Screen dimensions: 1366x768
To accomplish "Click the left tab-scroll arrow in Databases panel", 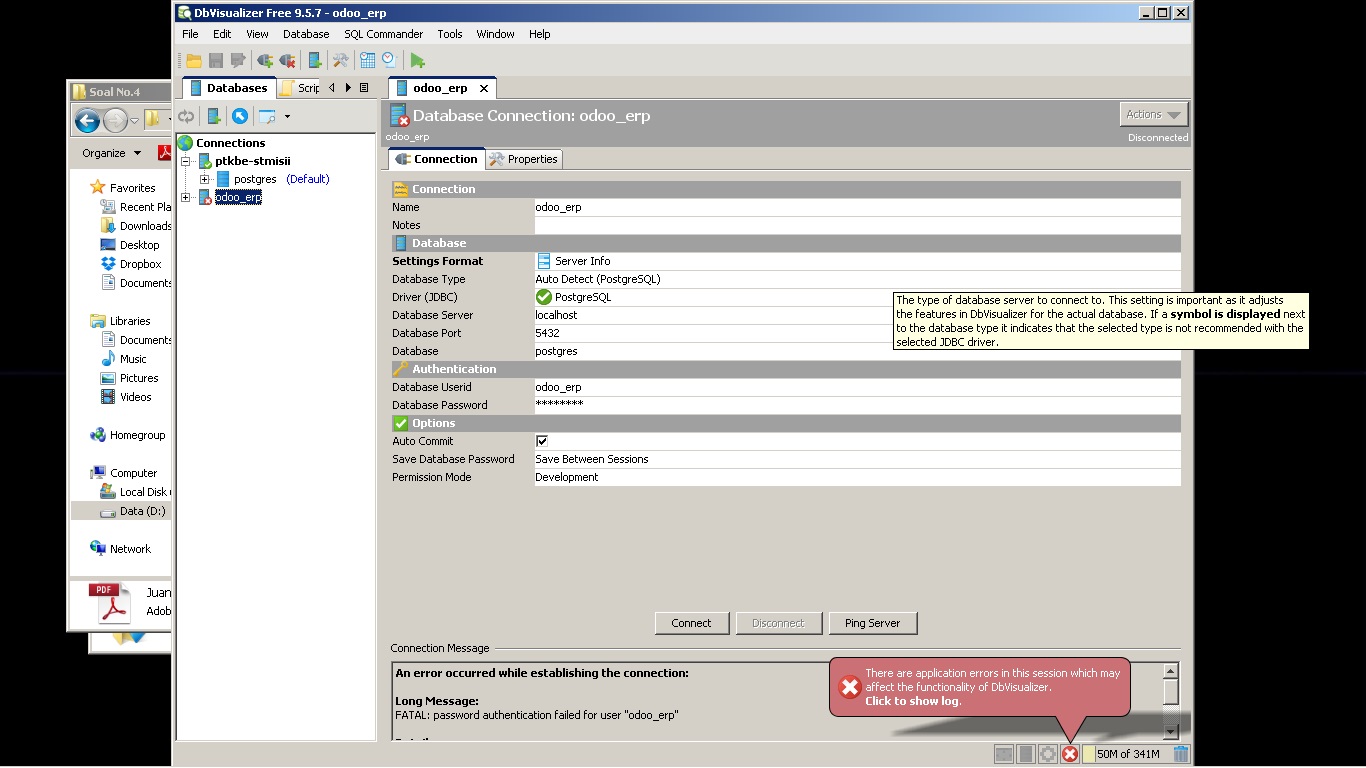I will point(332,88).
